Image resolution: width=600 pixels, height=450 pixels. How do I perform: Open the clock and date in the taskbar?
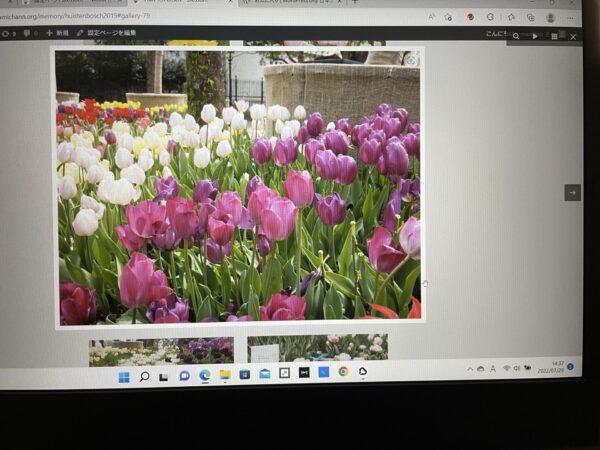click(551, 367)
